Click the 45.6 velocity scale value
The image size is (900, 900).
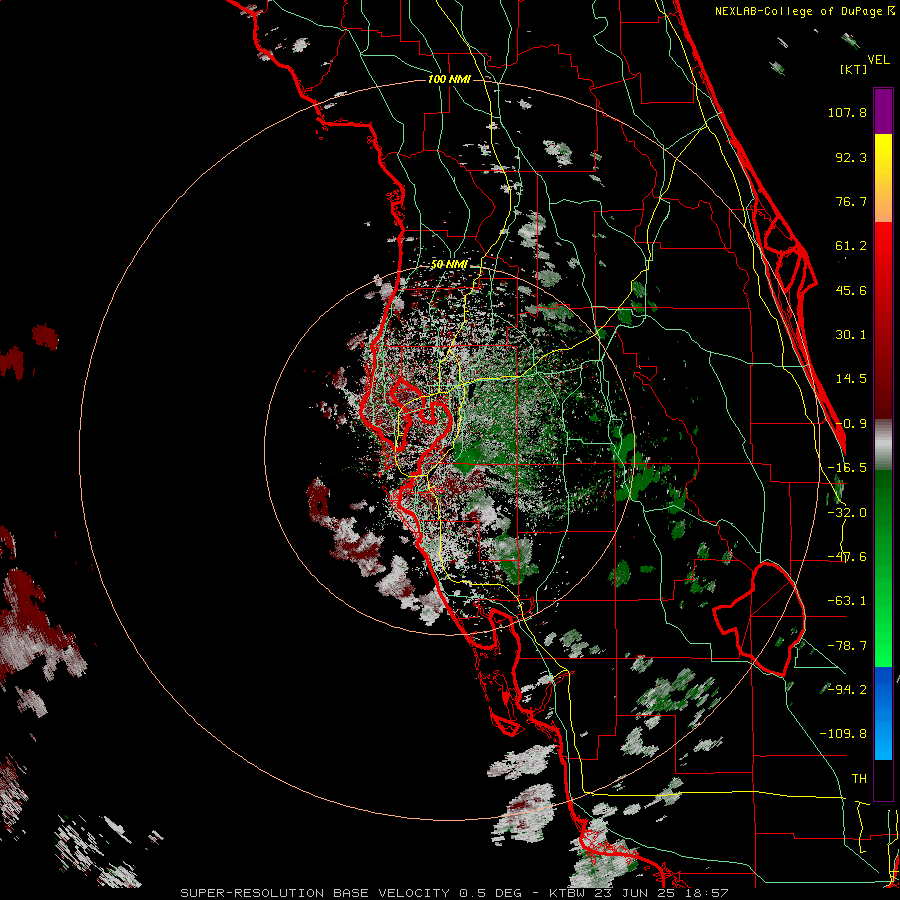851,290
